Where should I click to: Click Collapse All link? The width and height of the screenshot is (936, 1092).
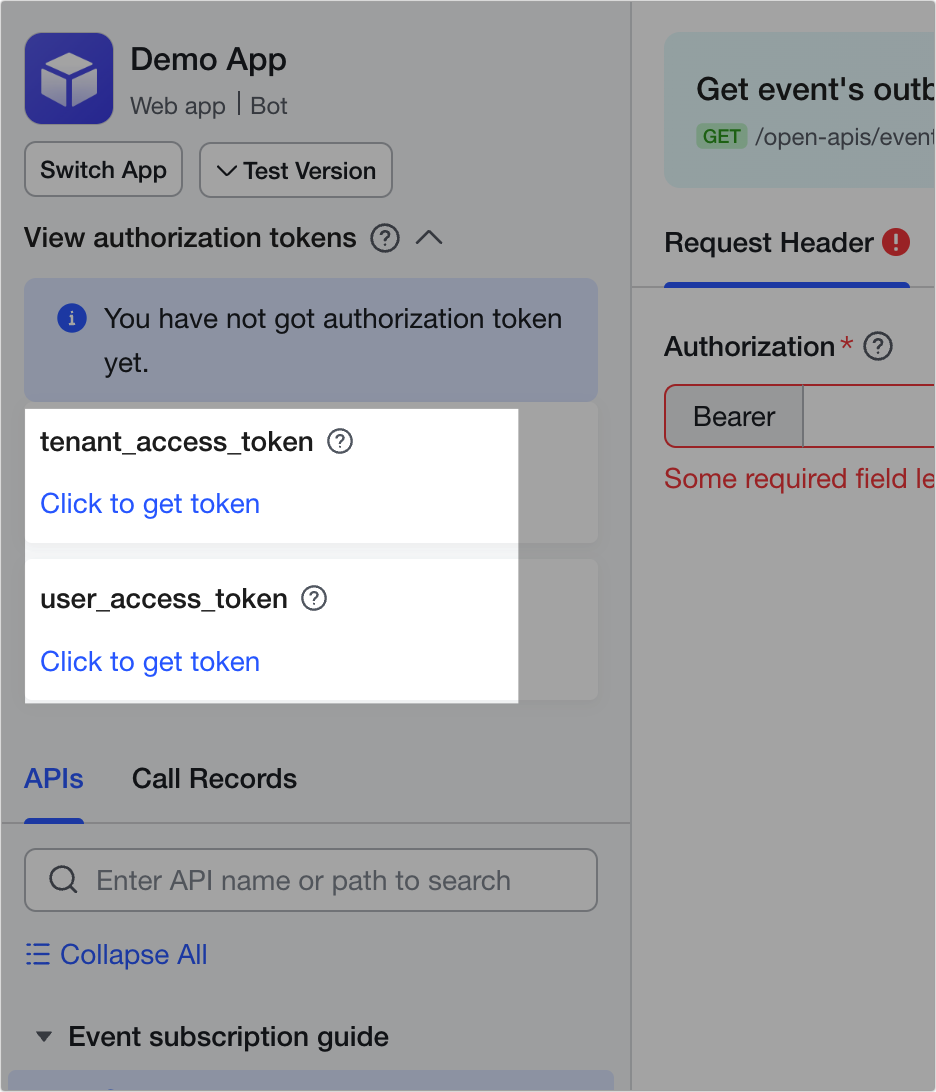point(116,955)
